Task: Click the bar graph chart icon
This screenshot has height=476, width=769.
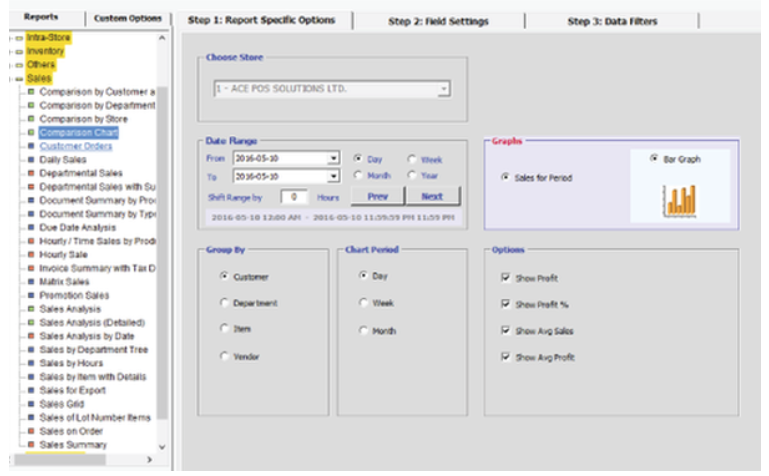Action: (679, 201)
